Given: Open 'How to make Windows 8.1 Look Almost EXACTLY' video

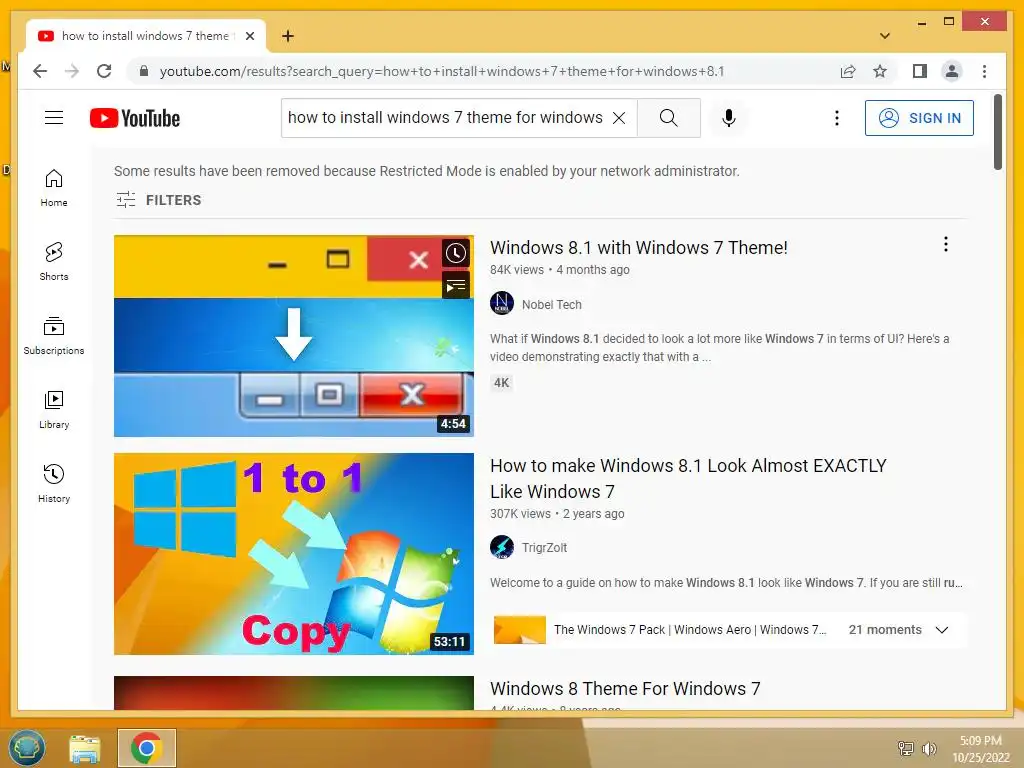Looking at the screenshot, I should [x=688, y=478].
